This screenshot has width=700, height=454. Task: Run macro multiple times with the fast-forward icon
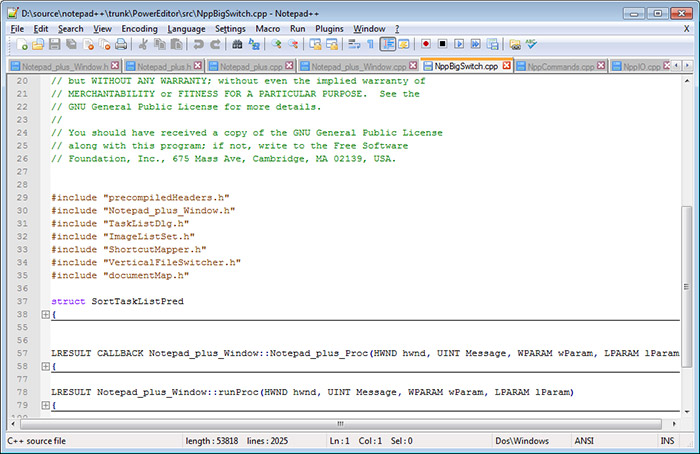pos(476,44)
